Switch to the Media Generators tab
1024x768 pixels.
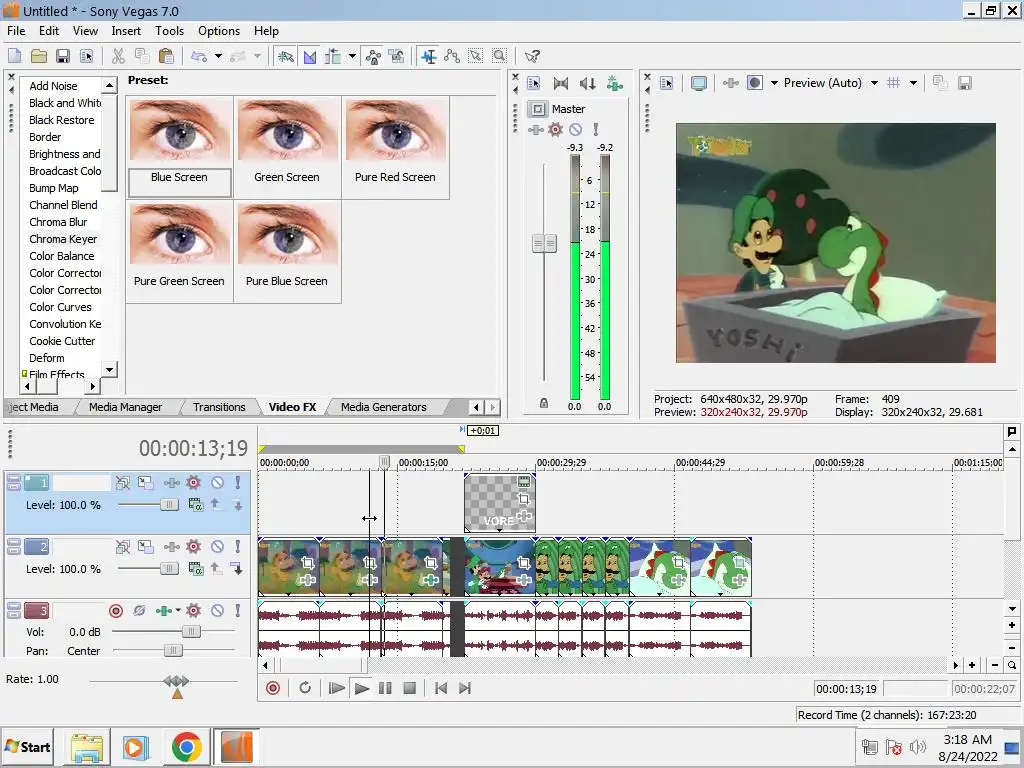[x=383, y=407]
